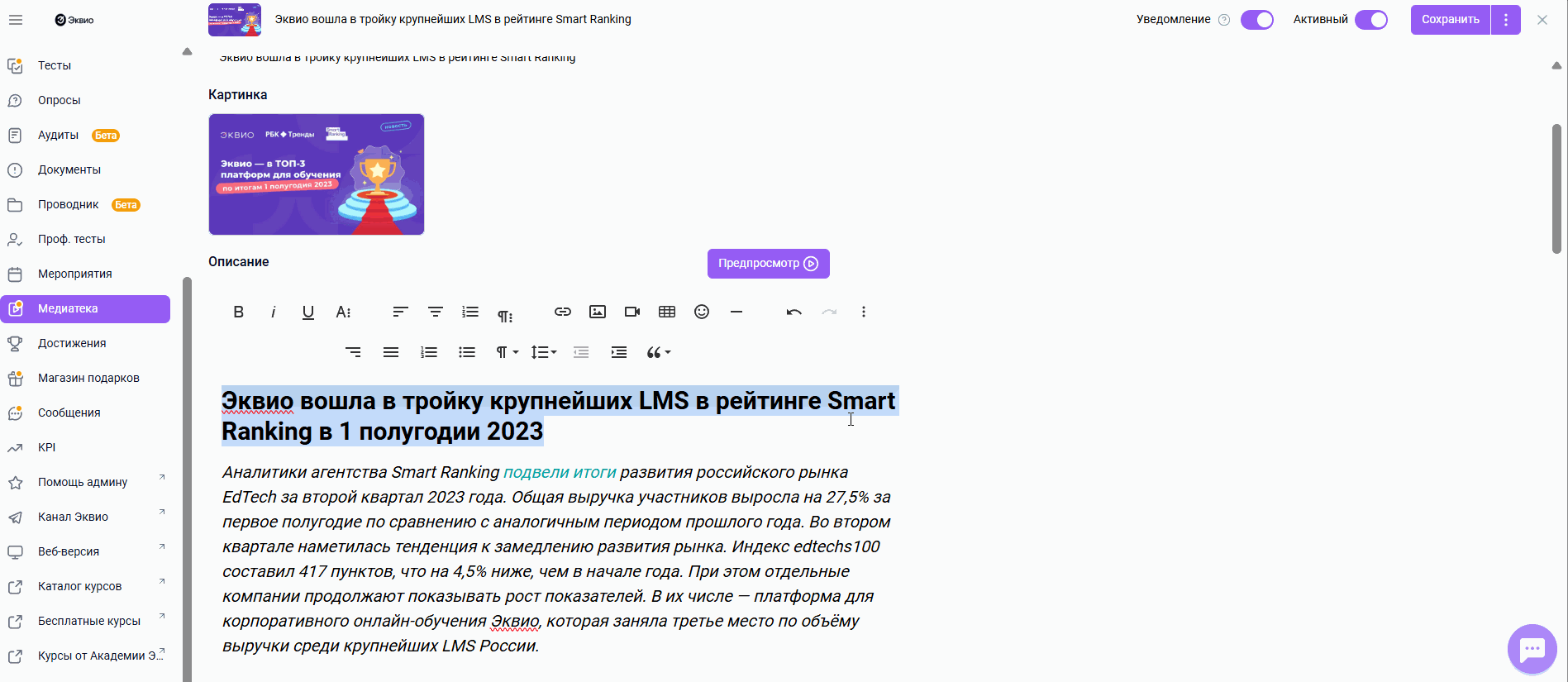1568x682 pixels.
Task: Open the emoji picker
Action: [x=702, y=312]
